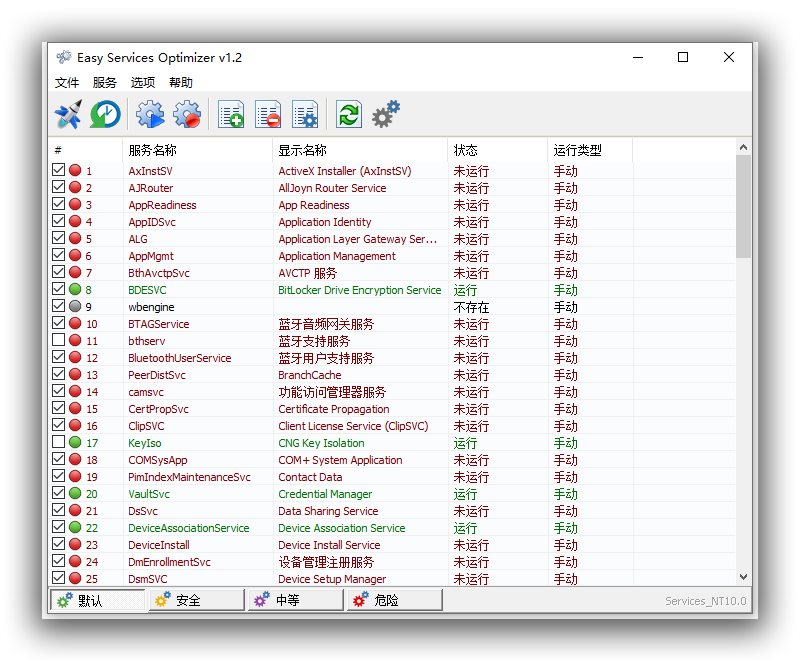This screenshot has width=800, height=661.
Task: Toggle checkbox for camsvc row
Action: point(58,391)
